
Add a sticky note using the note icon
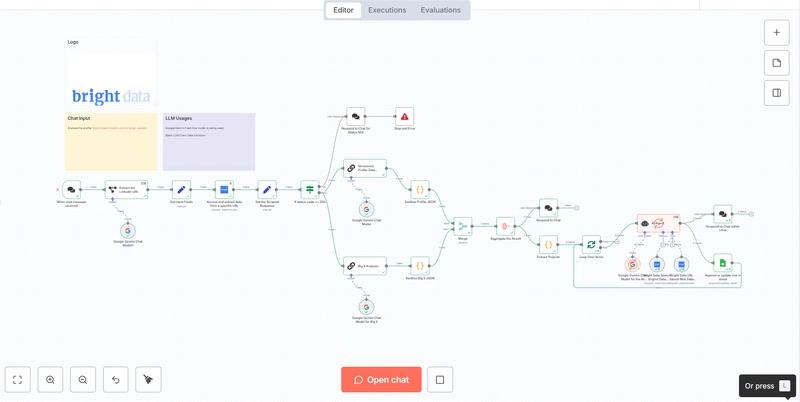pos(777,63)
